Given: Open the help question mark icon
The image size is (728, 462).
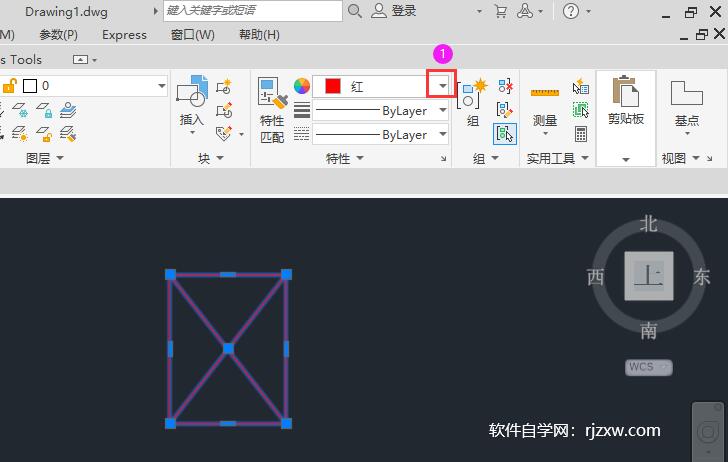Looking at the screenshot, I should (x=571, y=11).
